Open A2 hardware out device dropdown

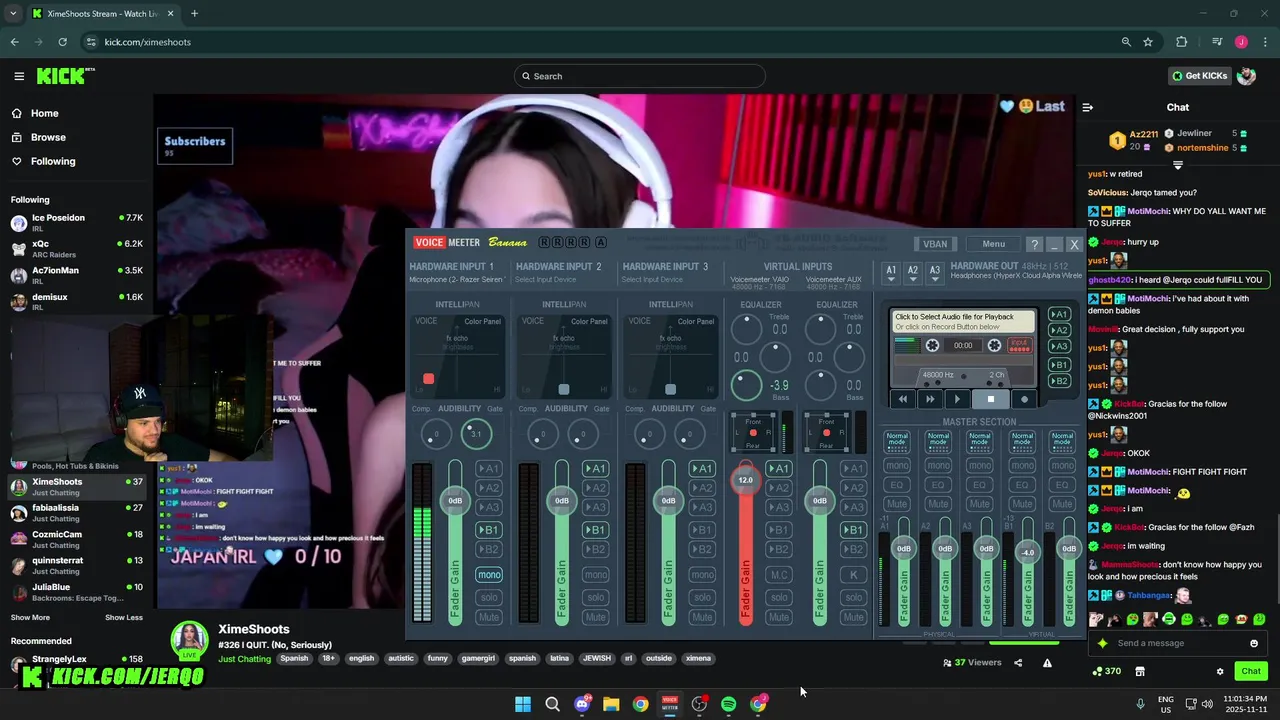(x=913, y=273)
